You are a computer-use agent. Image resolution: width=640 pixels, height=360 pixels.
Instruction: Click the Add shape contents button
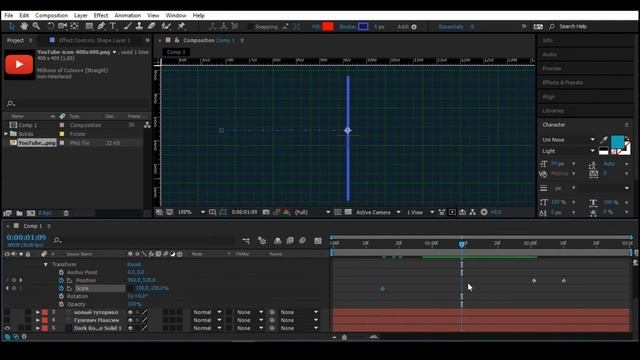(x=414, y=27)
